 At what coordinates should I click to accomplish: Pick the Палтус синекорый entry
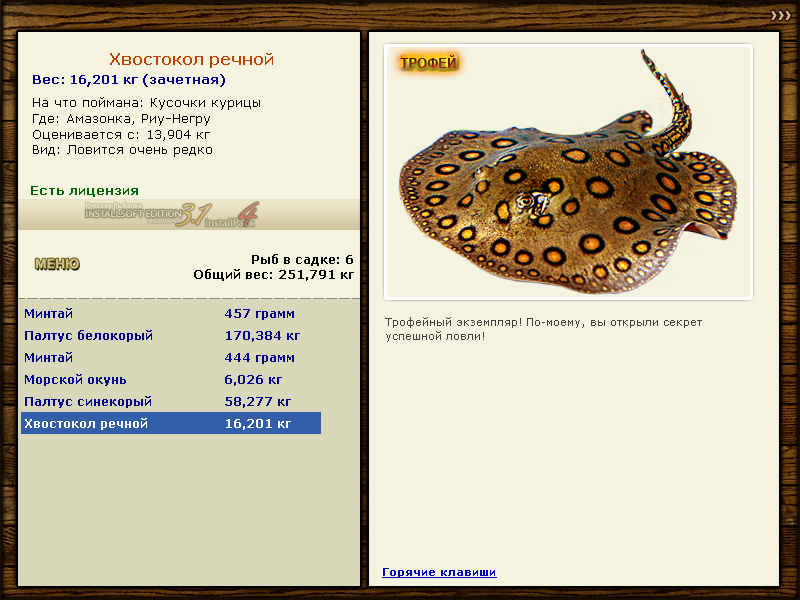coord(170,402)
